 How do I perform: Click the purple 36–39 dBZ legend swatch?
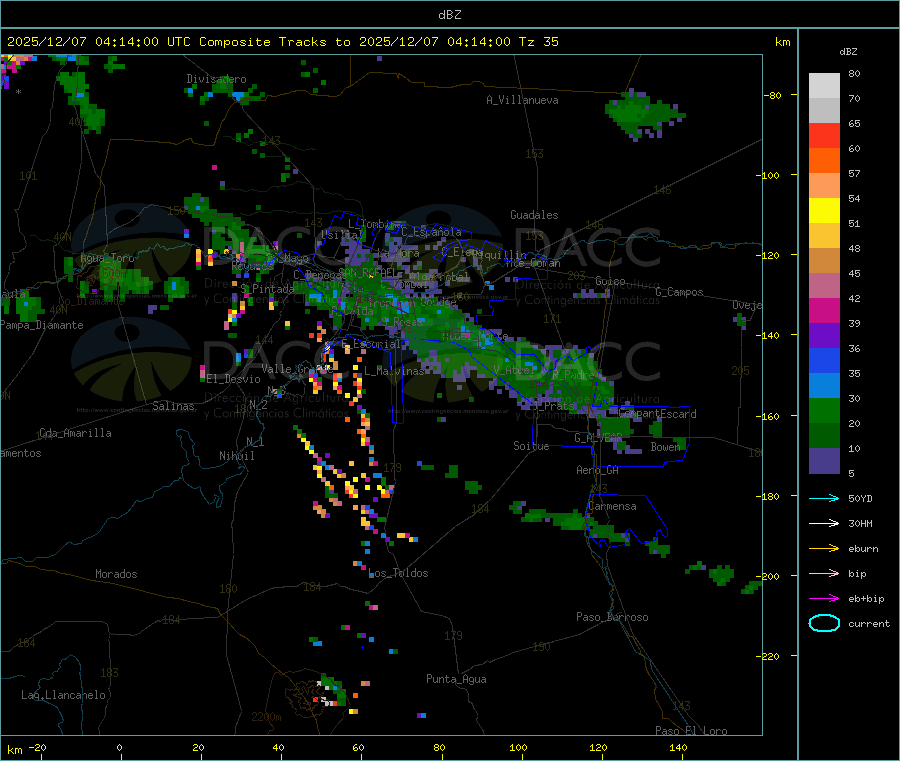point(824,336)
